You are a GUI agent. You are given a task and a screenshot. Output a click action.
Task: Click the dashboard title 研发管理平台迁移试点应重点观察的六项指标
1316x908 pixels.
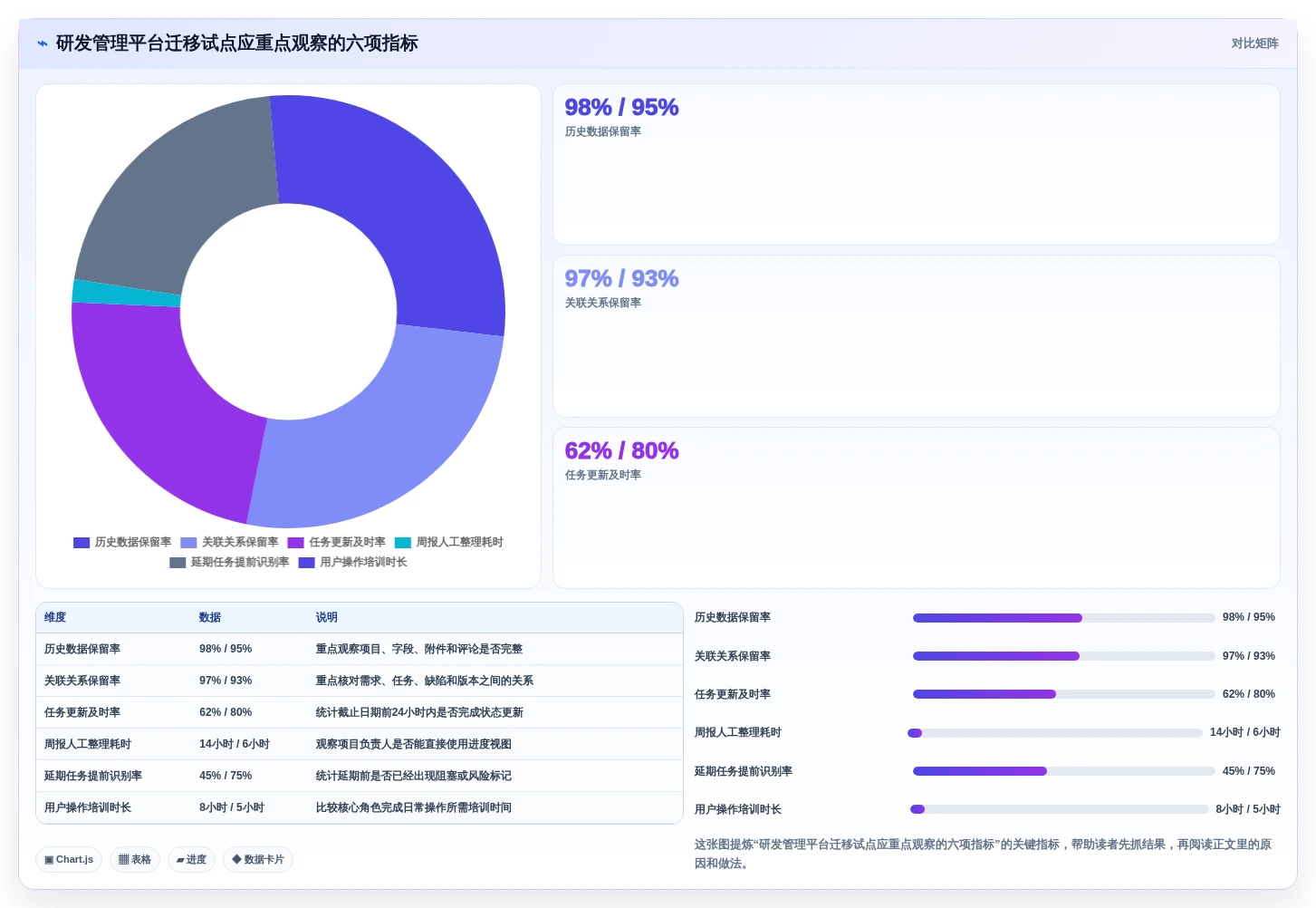click(237, 43)
